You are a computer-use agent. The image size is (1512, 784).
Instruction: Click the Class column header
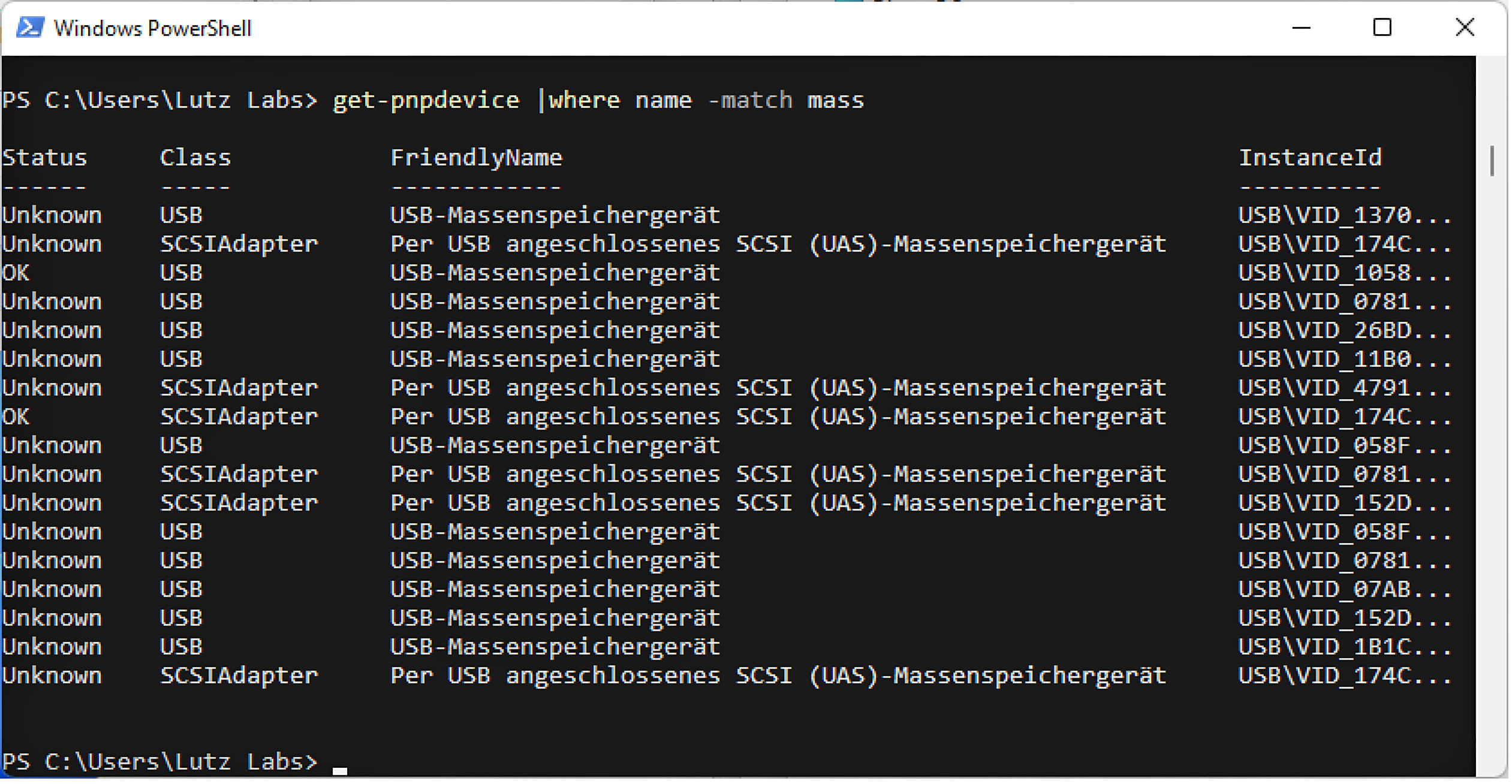pos(195,158)
